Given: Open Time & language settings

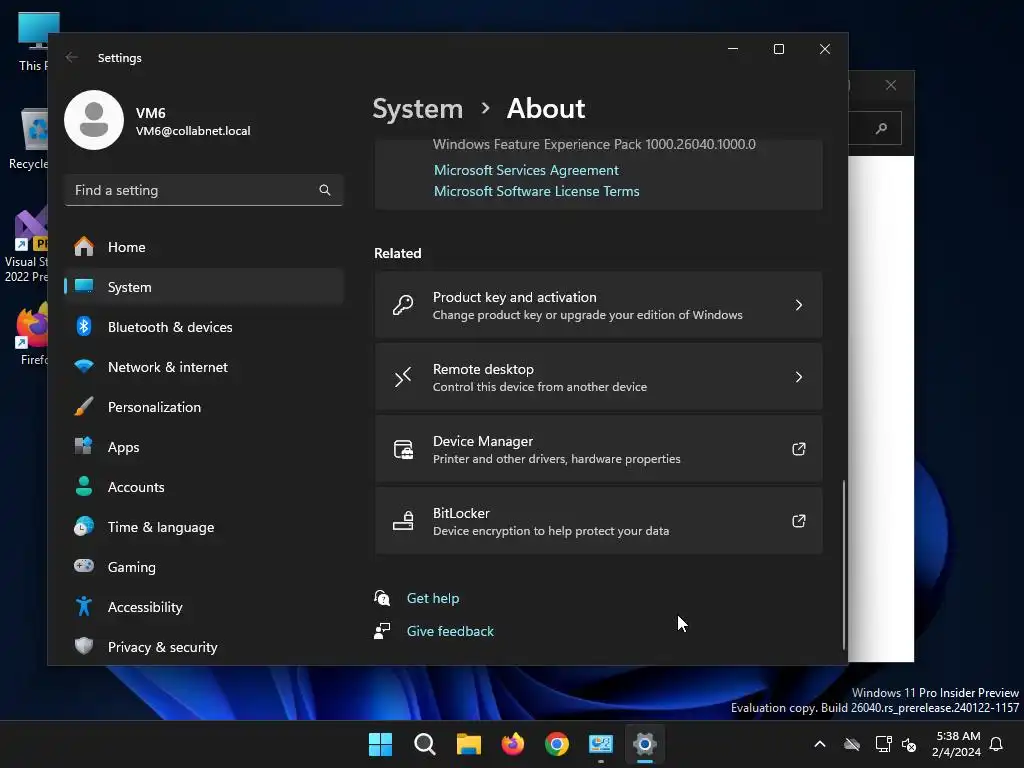Looking at the screenshot, I should [204, 527].
